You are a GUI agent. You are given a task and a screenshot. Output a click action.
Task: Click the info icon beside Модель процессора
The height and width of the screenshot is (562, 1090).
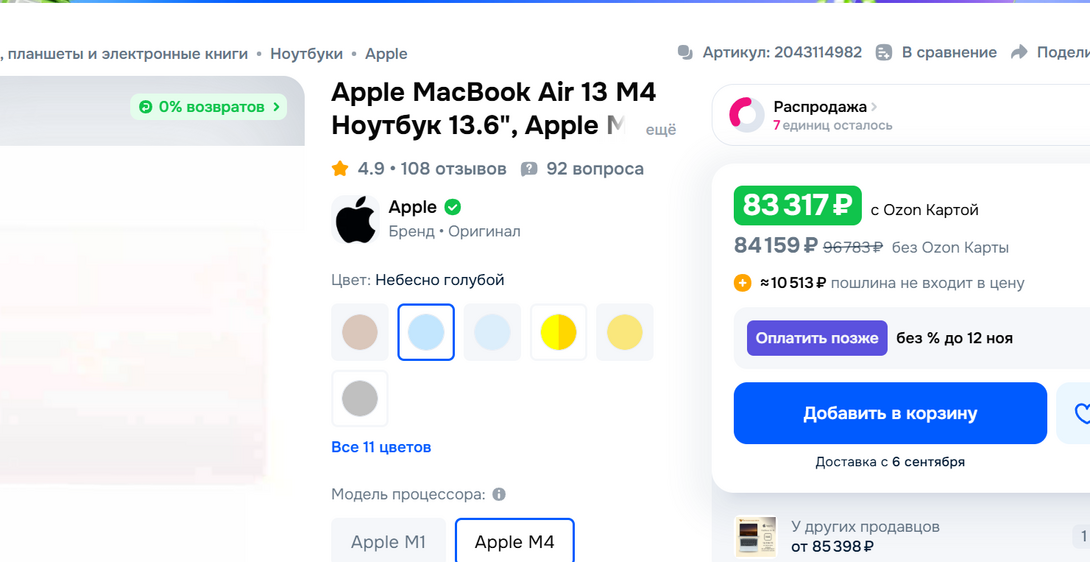(x=499, y=494)
